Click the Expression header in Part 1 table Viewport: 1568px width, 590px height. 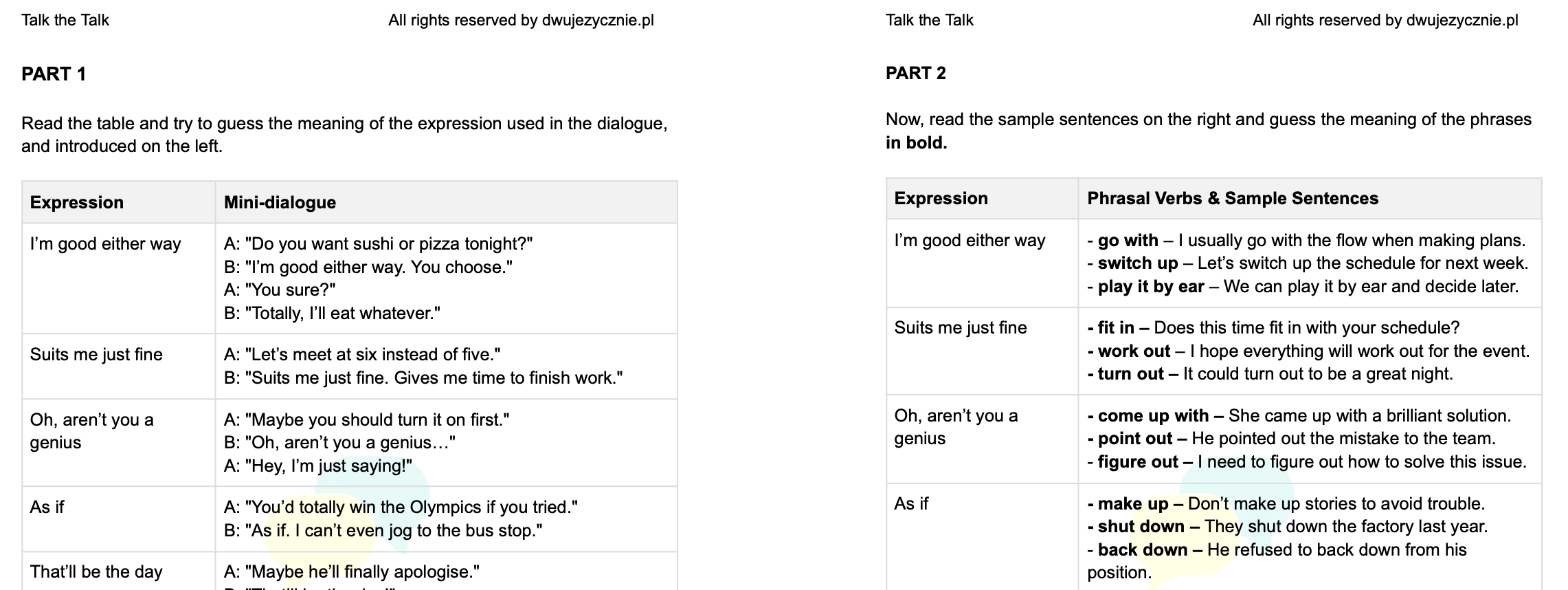pyautogui.click(x=77, y=202)
